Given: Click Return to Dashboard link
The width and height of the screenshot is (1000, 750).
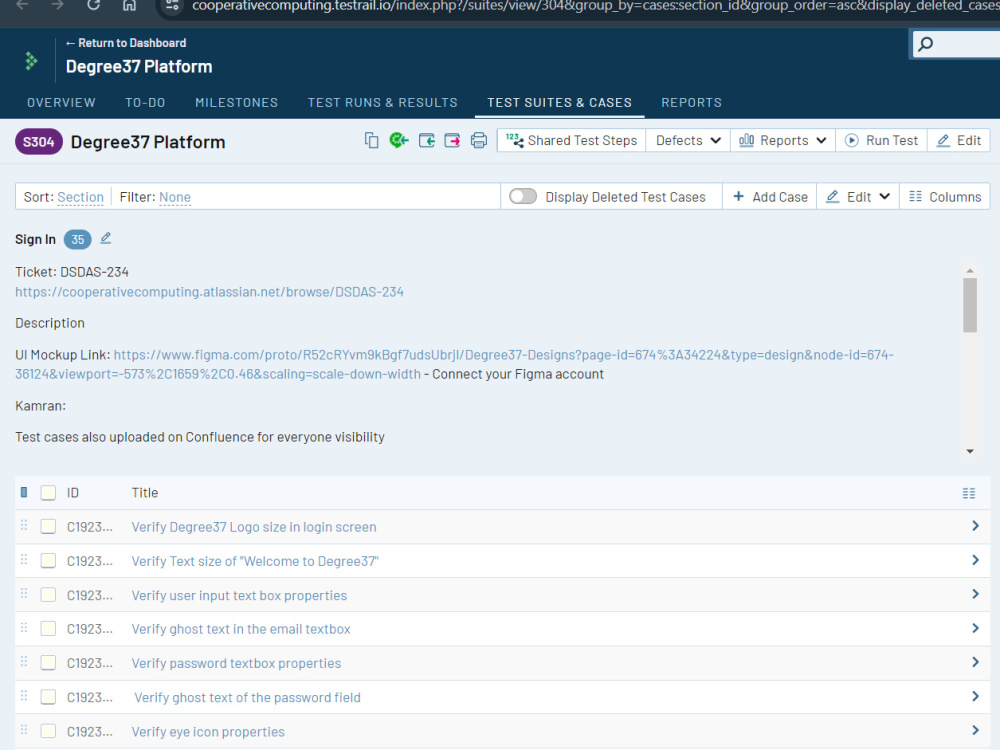Looking at the screenshot, I should (126, 43).
